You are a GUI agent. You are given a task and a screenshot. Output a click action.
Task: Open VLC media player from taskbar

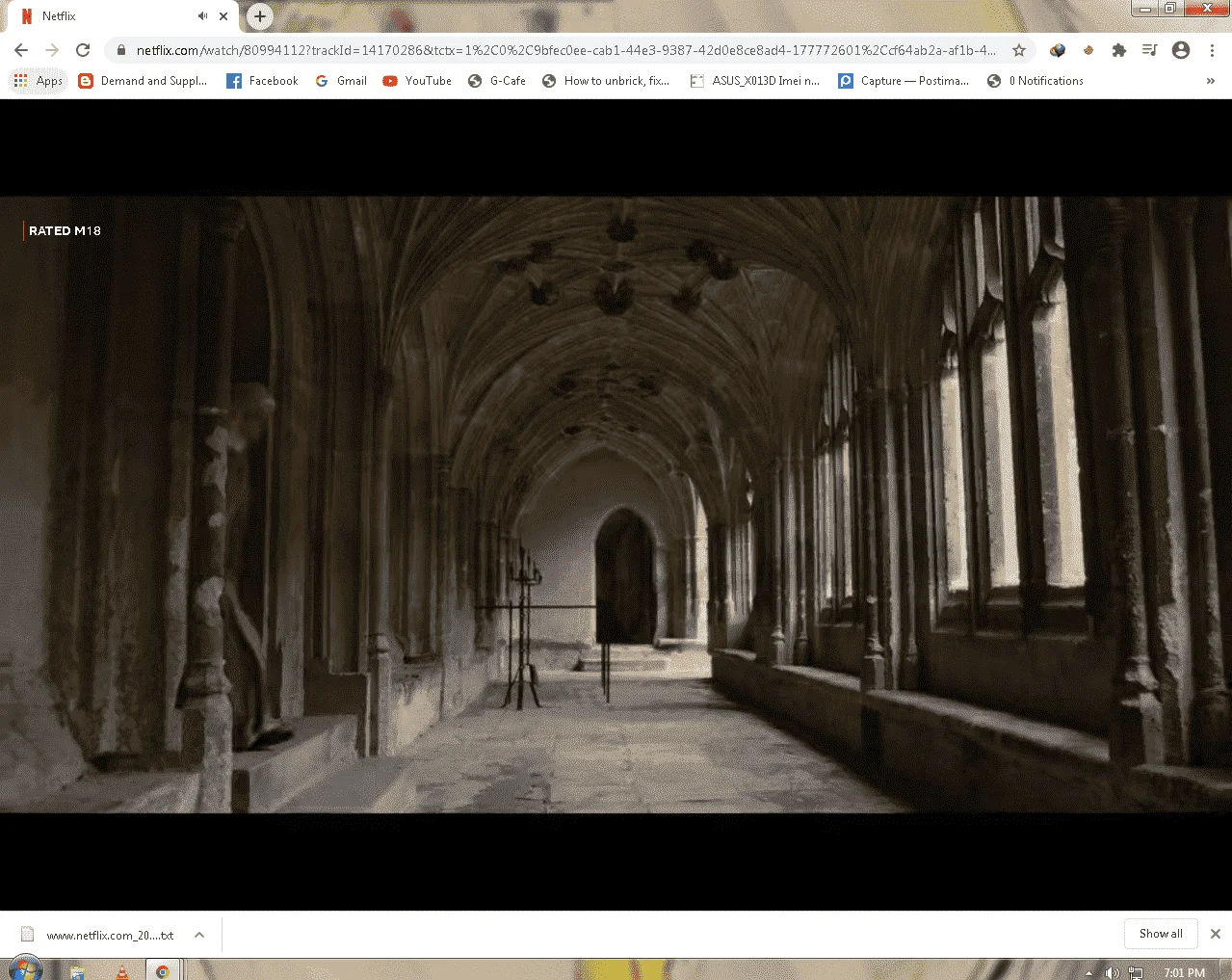[x=121, y=971]
